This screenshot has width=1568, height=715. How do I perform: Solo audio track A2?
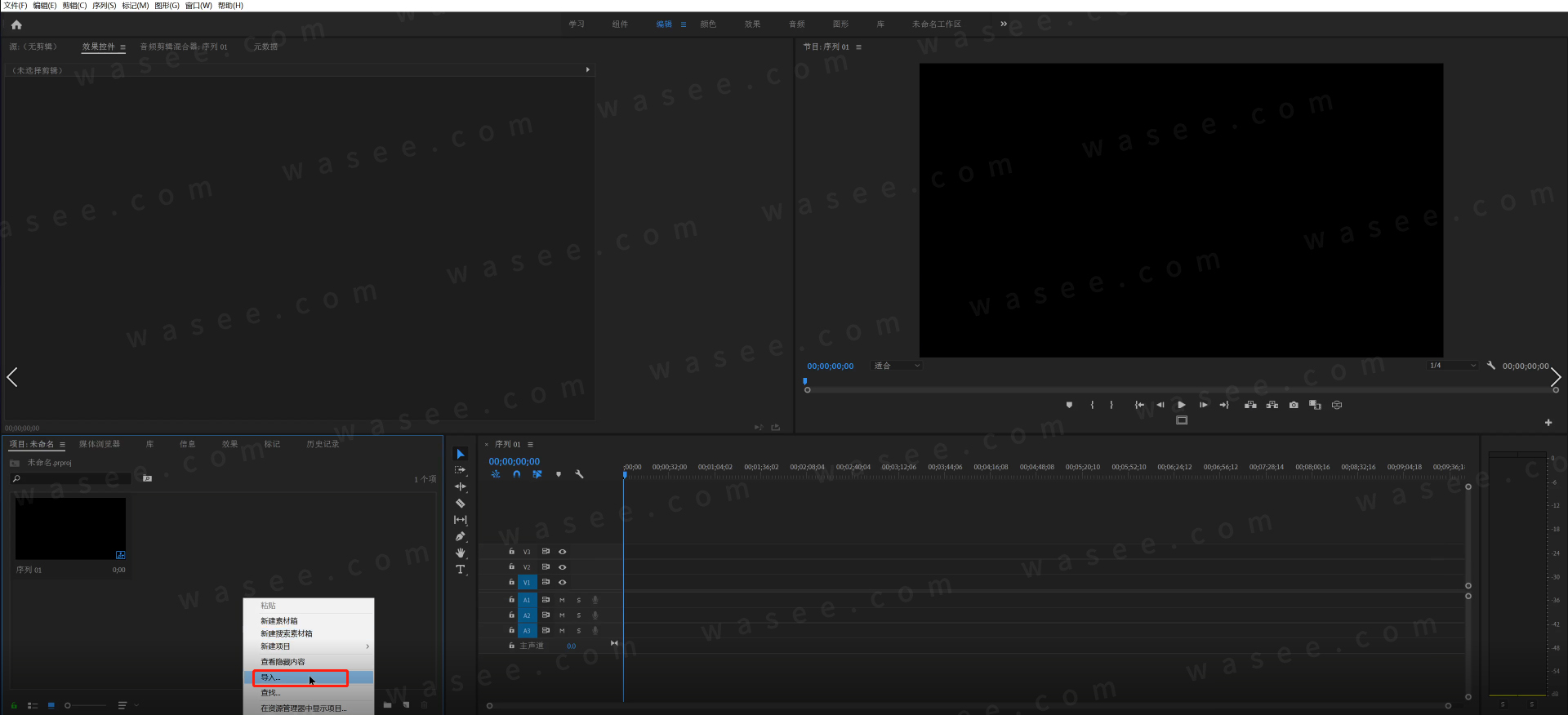(579, 616)
